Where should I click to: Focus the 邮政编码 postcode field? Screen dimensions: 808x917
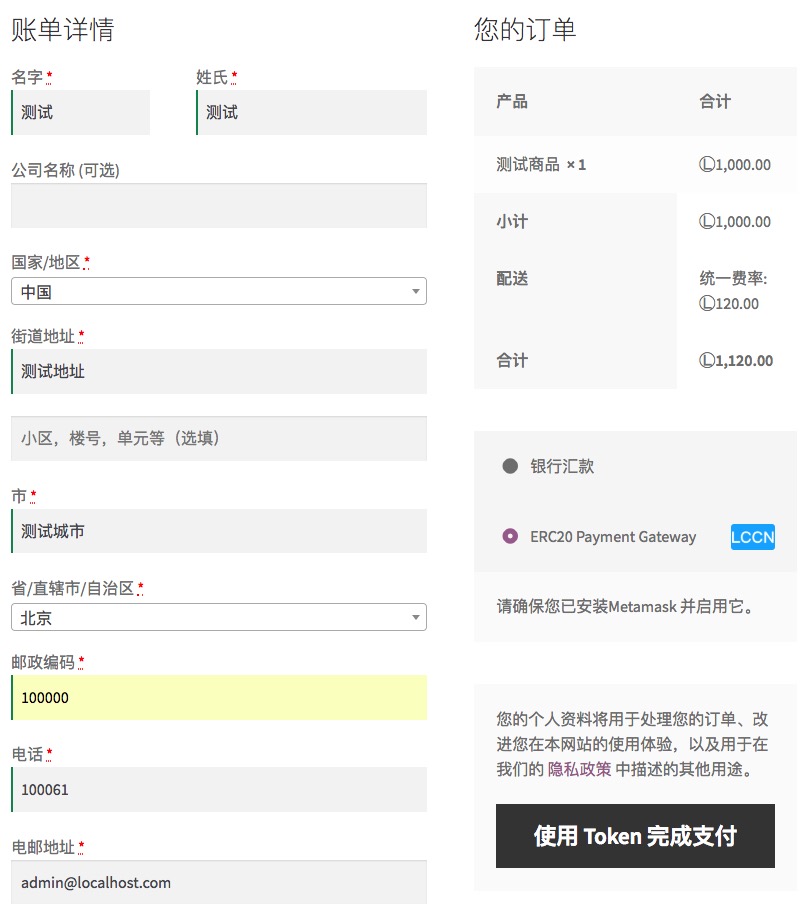[219, 698]
